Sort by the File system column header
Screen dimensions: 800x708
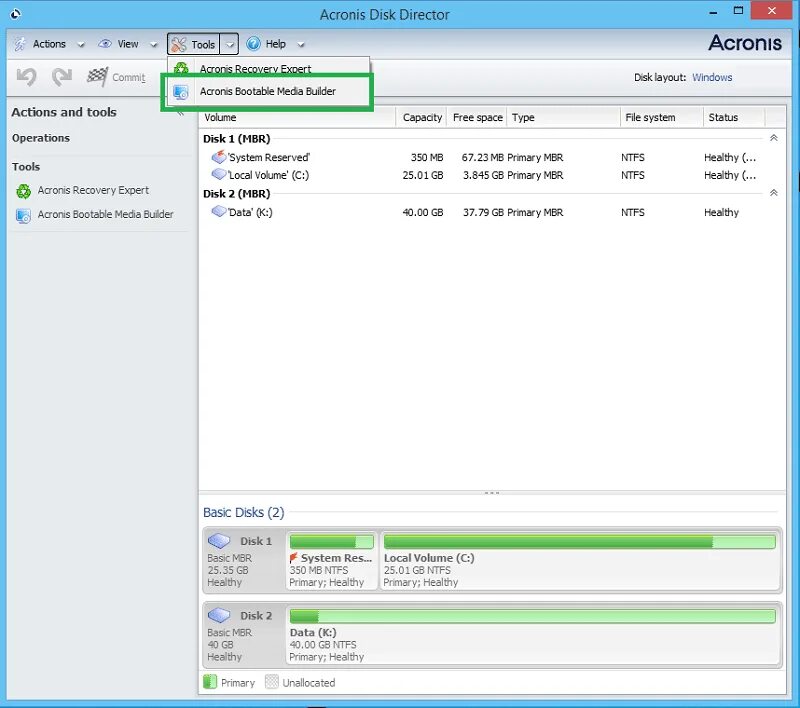662,117
